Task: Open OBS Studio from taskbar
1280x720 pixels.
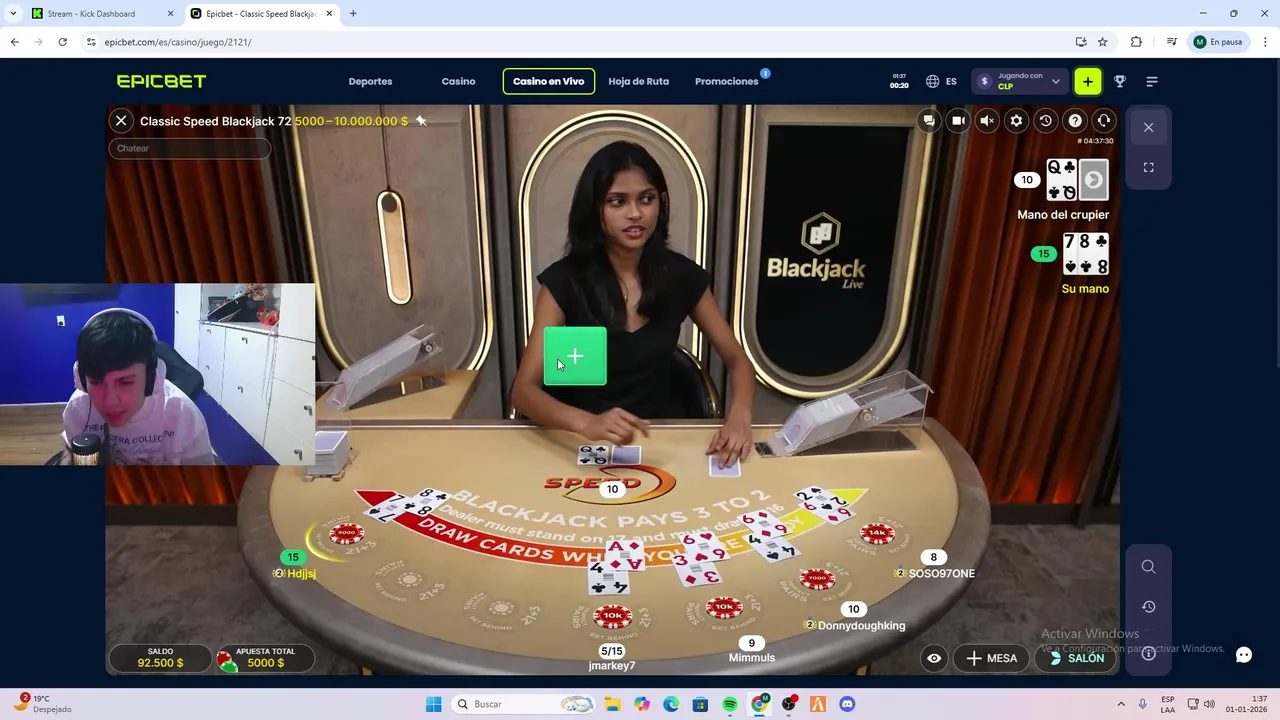Action: 789,704
